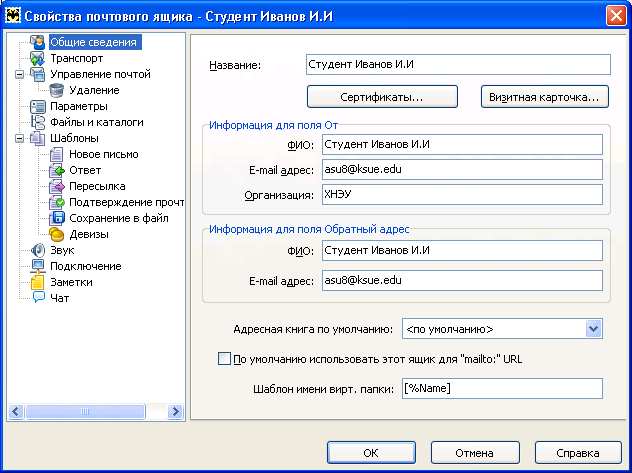Open the Новое письмо template
Image resolution: width=632 pixels, height=473 pixels.
click(104, 154)
